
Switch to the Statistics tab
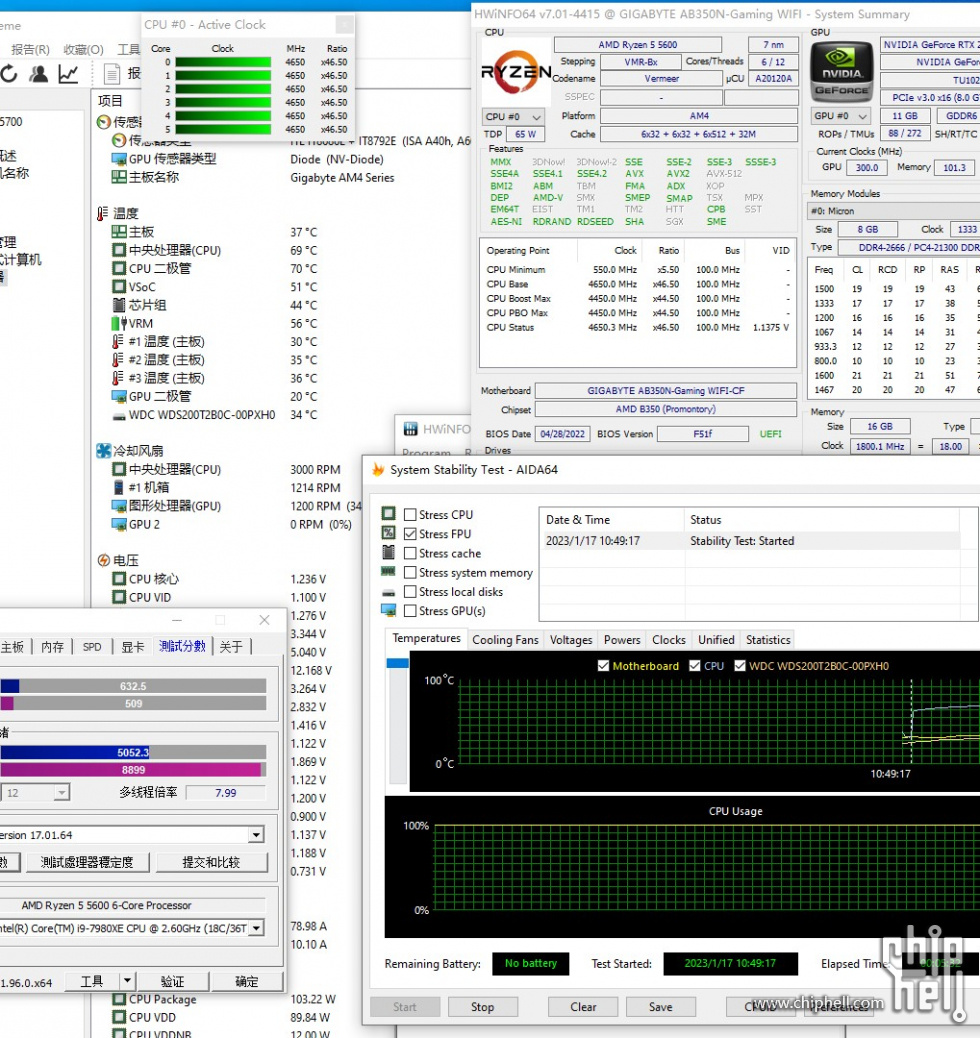767,639
